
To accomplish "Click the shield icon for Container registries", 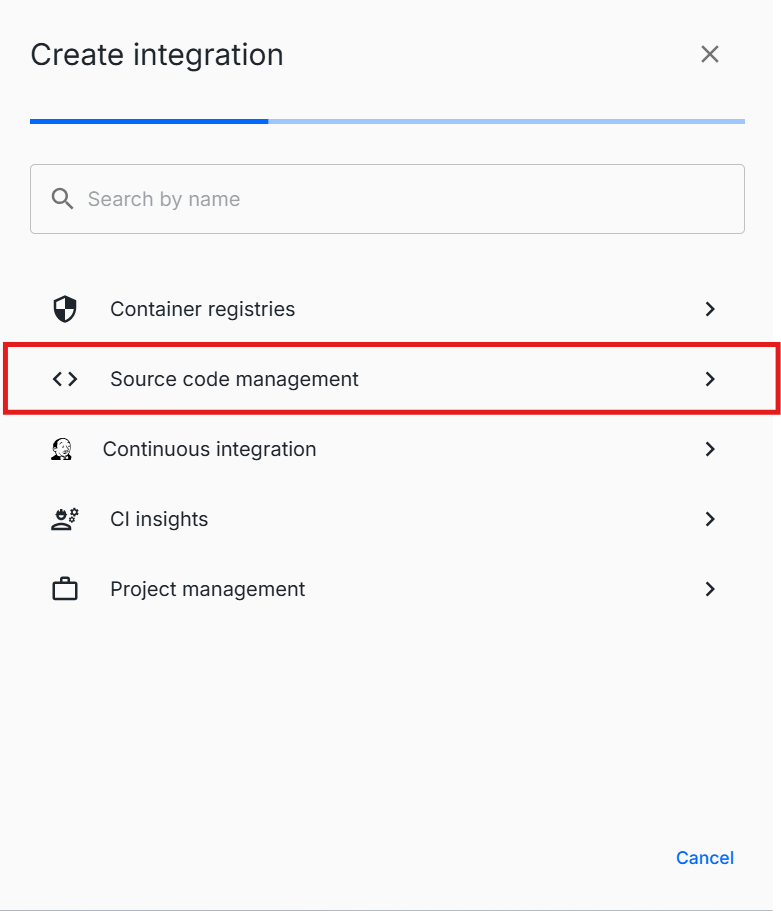I will [x=65, y=309].
